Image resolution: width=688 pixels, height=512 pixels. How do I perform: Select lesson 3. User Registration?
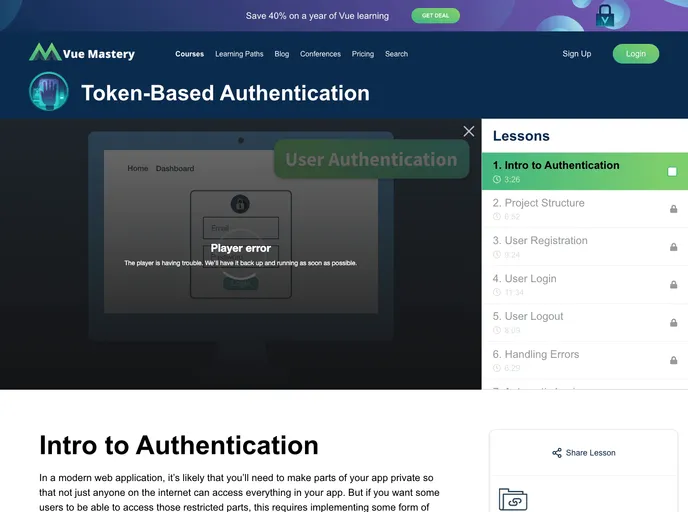pyautogui.click(x=585, y=247)
